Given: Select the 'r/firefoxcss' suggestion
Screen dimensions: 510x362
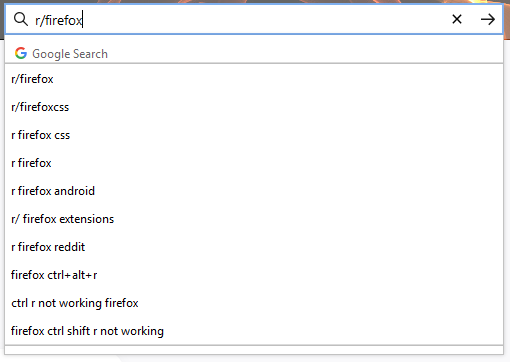Looking at the screenshot, I should pos(254,107).
